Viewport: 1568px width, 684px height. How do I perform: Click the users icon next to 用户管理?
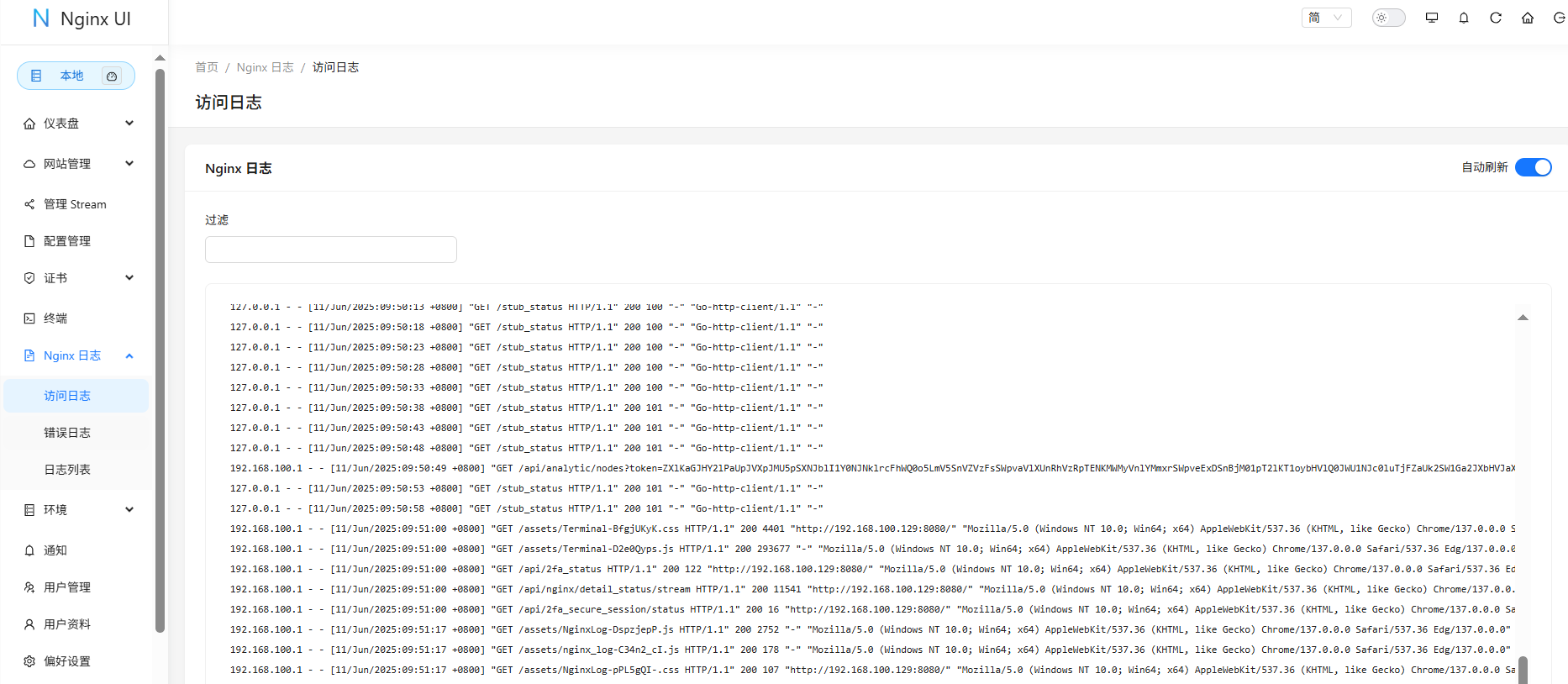click(x=29, y=587)
